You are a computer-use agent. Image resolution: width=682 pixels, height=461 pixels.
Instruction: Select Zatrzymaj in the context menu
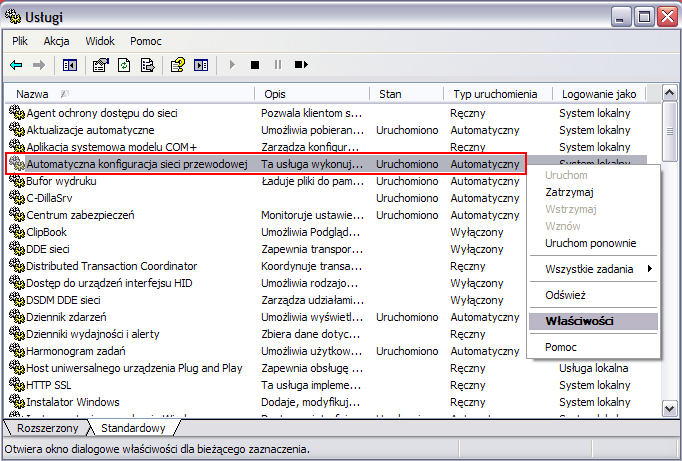570,192
